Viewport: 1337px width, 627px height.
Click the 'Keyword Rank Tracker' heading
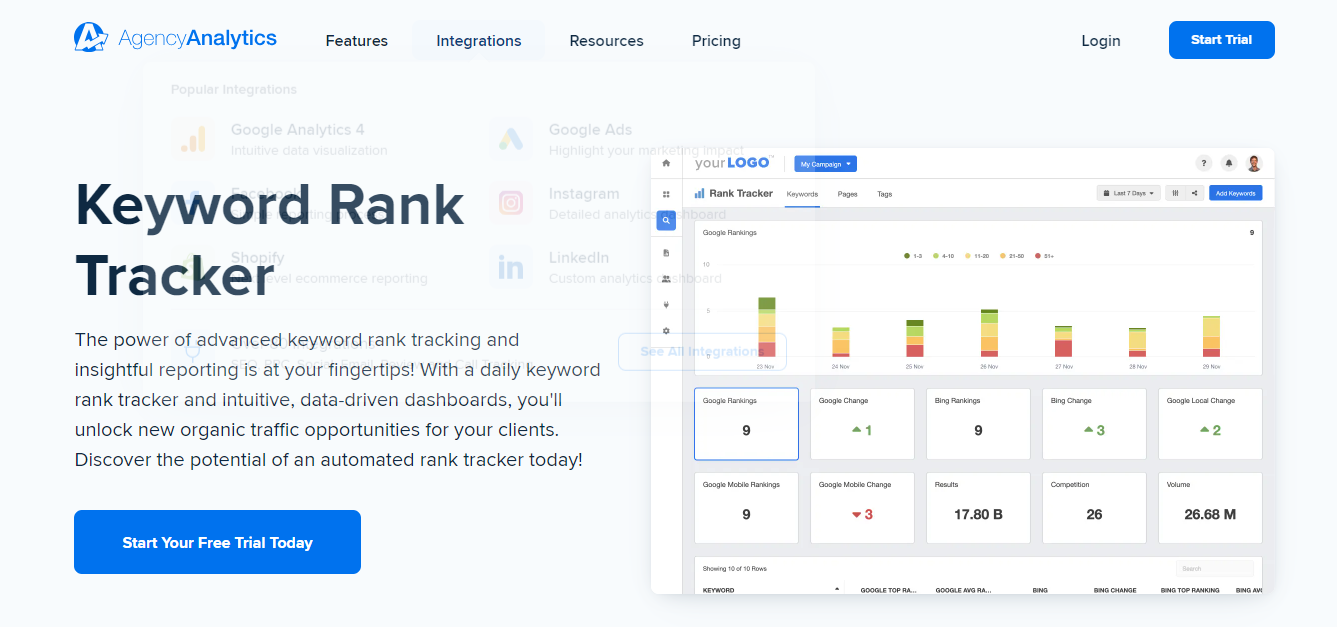click(270, 240)
